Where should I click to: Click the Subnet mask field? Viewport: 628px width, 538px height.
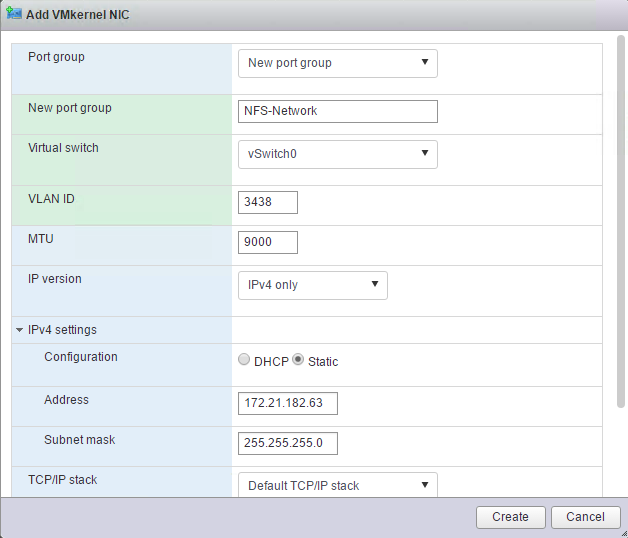(x=288, y=443)
